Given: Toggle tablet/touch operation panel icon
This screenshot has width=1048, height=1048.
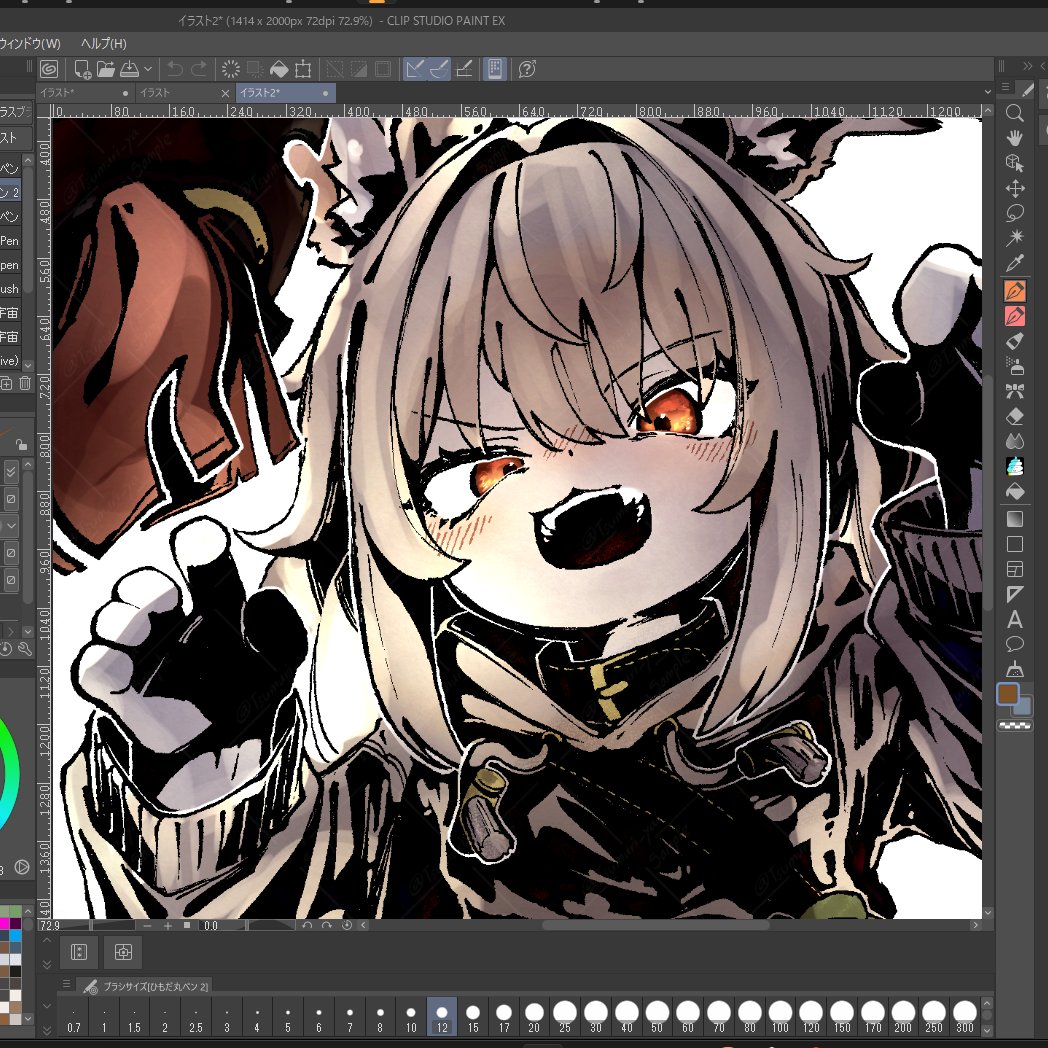Looking at the screenshot, I should pyautogui.click(x=495, y=69).
